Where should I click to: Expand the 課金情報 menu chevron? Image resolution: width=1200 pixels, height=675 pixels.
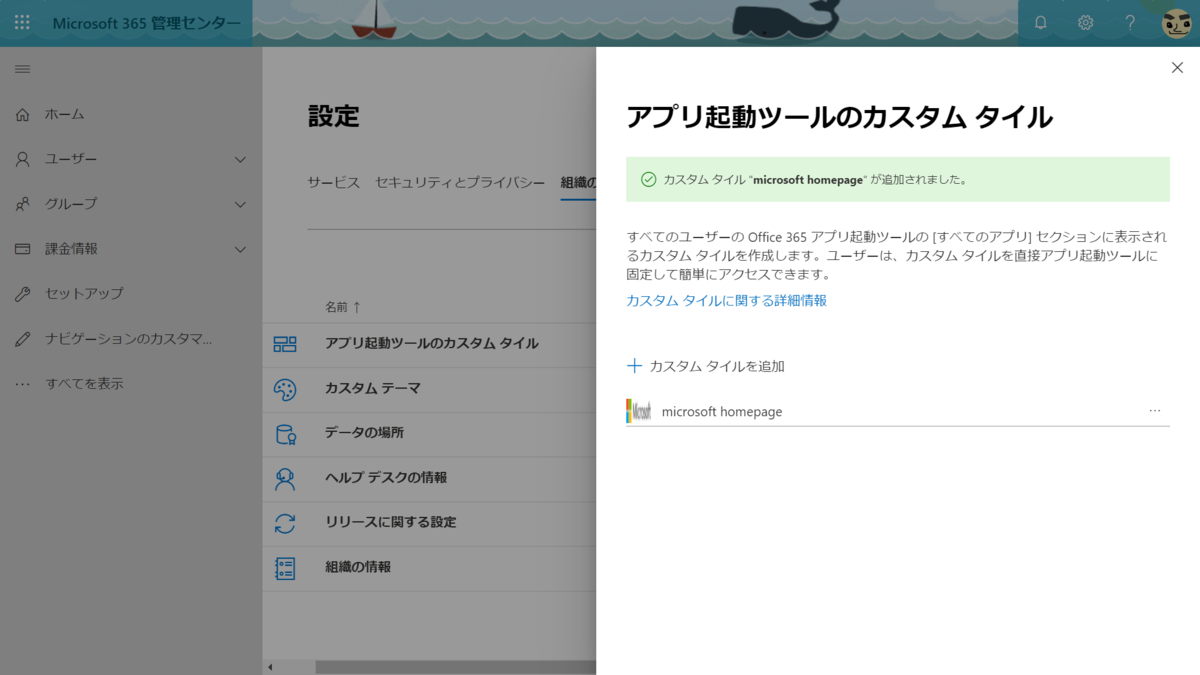240,249
